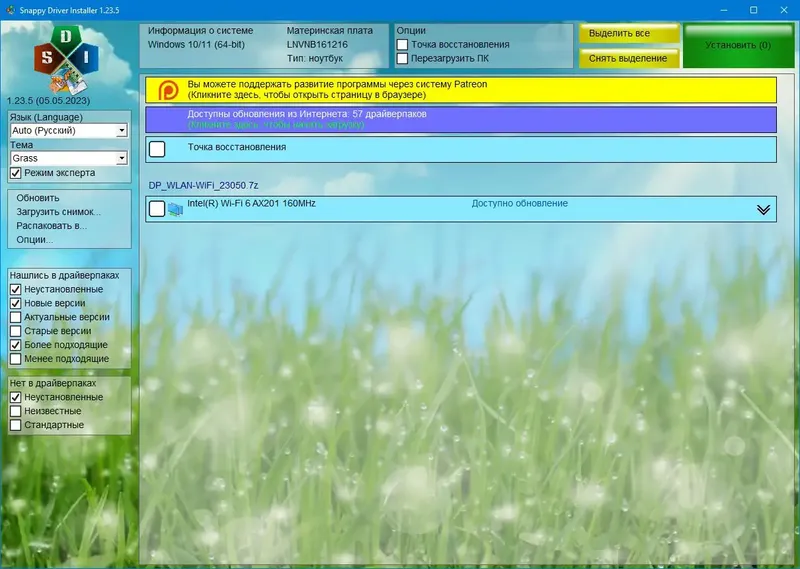Screen dimensions: 800x569
Task: Open Опции... from the side menu
Action: 35,239
